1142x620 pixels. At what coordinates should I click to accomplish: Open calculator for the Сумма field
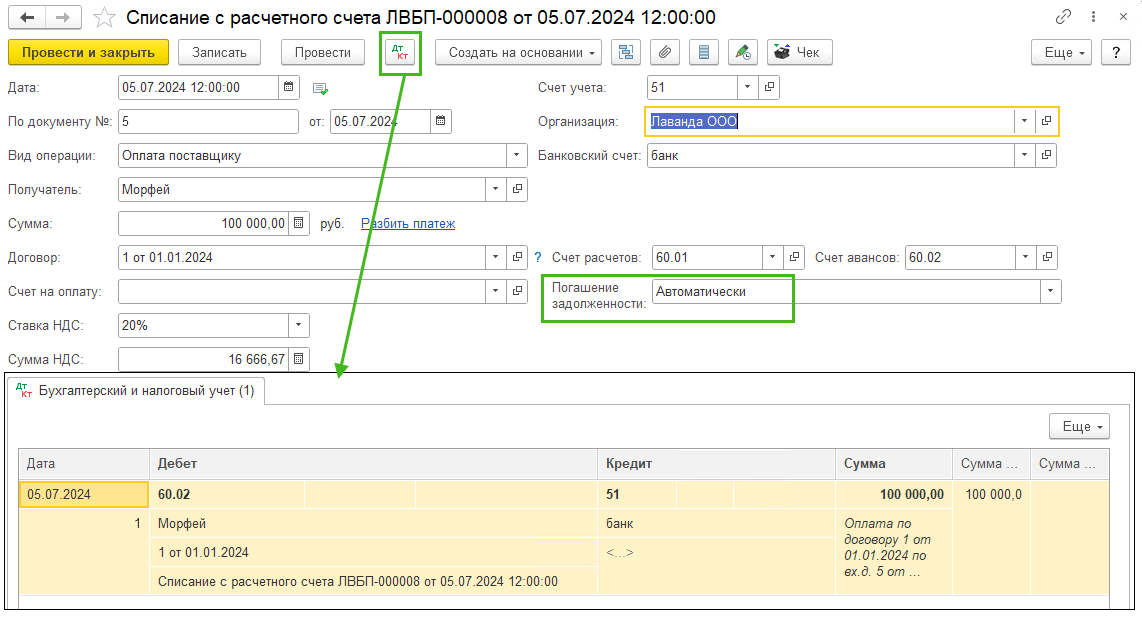tap(299, 223)
